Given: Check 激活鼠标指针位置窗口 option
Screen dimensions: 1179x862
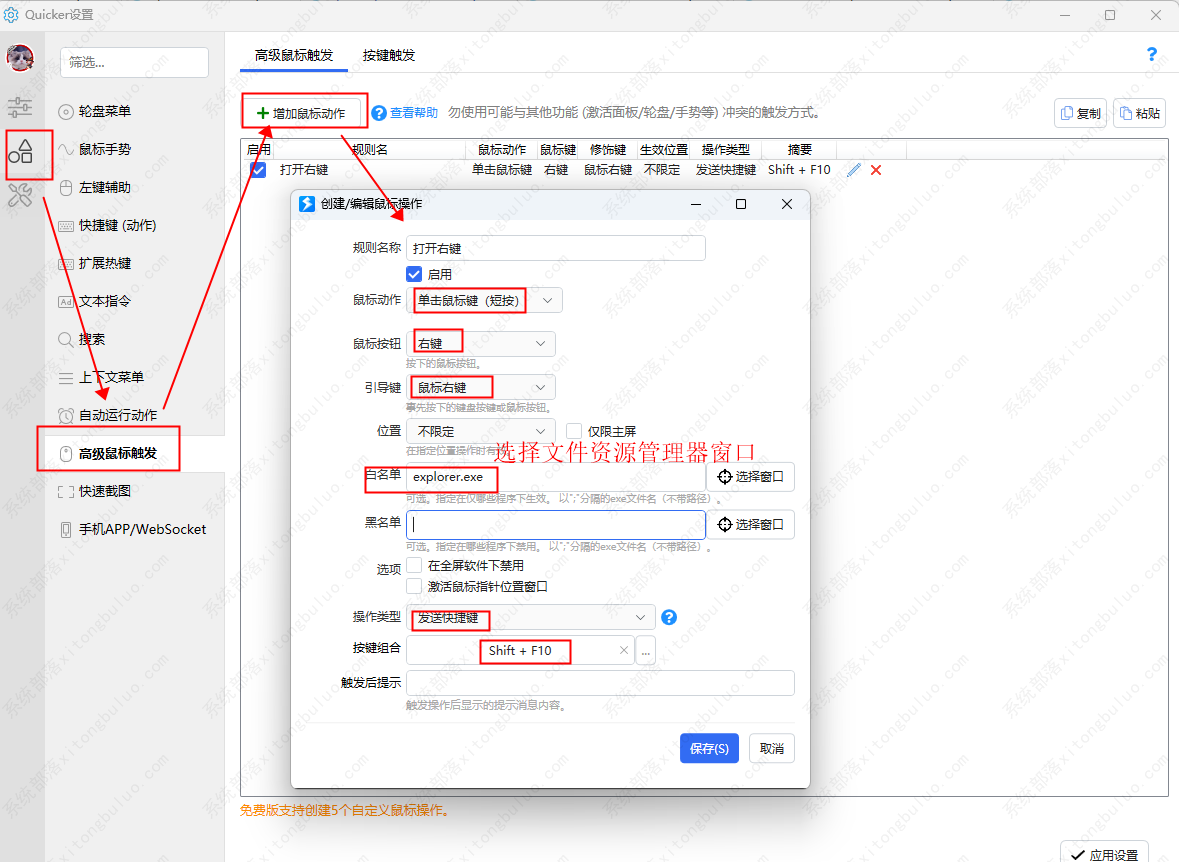Looking at the screenshot, I should tap(415, 585).
